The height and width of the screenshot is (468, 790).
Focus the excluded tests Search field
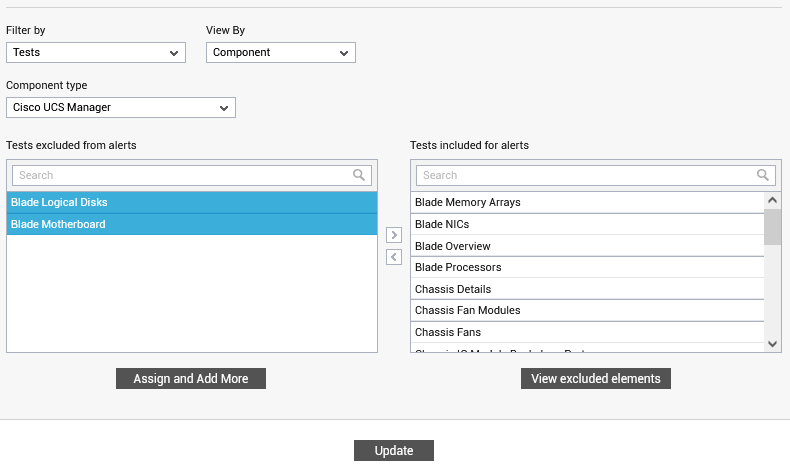(192, 175)
